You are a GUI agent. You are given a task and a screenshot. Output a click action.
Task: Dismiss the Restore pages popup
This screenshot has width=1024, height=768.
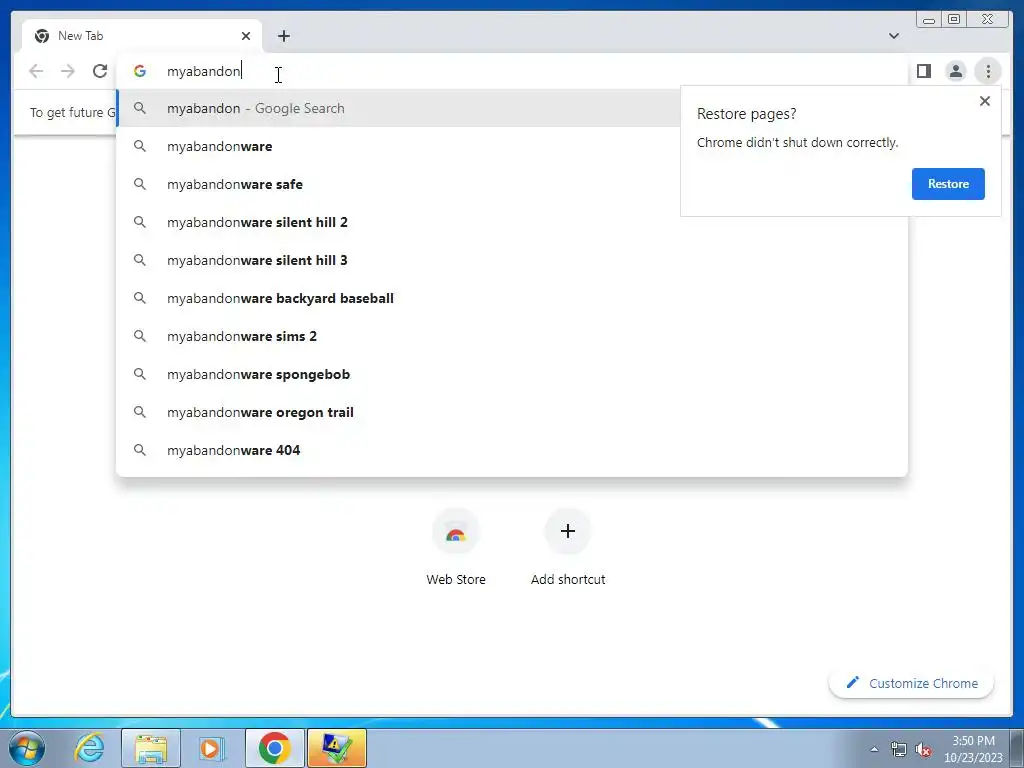coord(985,101)
